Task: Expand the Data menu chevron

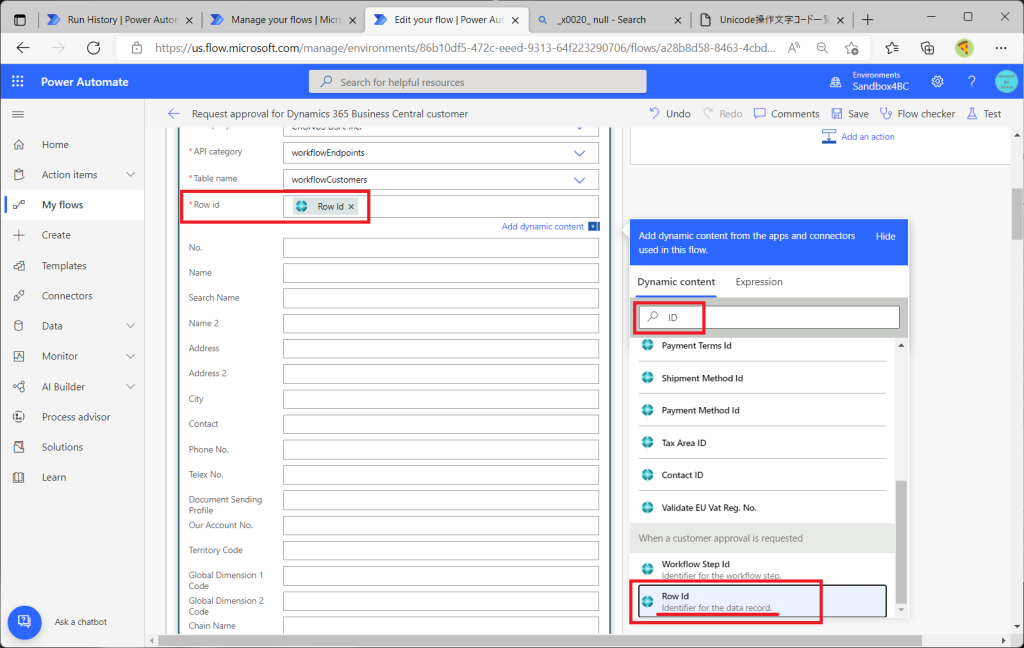Action: coord(131,326)
